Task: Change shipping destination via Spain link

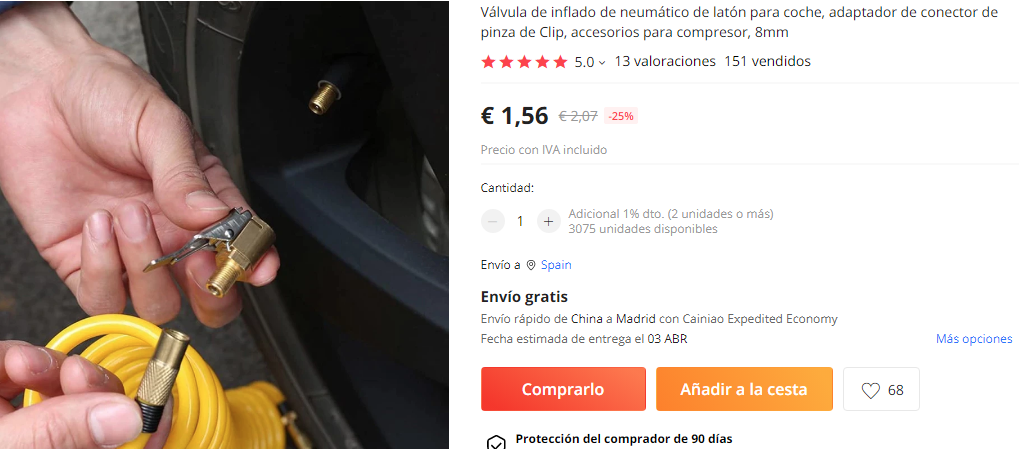Action: pyautogui.click(x=556, y=265)
